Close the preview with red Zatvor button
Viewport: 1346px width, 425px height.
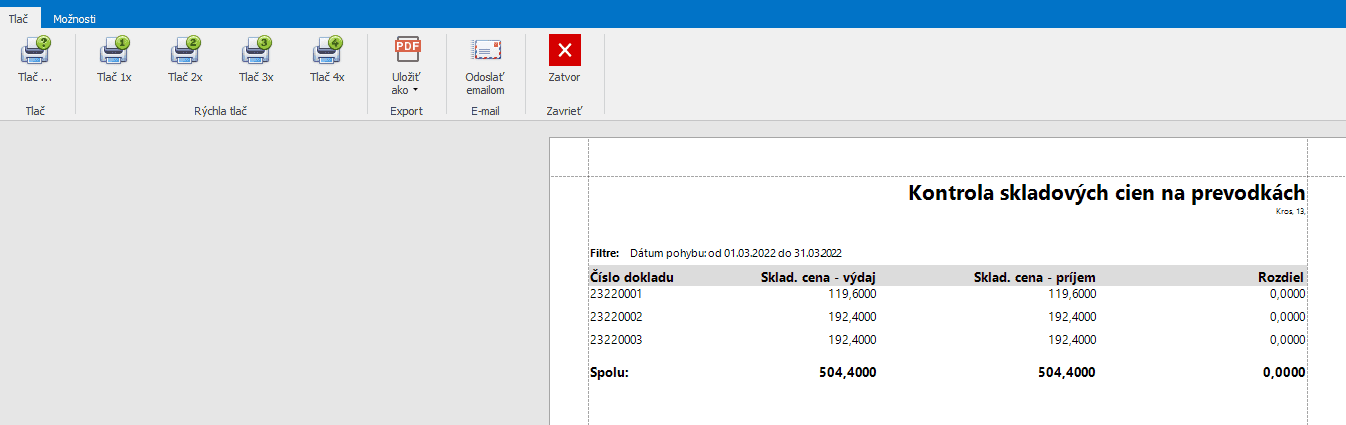[564, 50]
